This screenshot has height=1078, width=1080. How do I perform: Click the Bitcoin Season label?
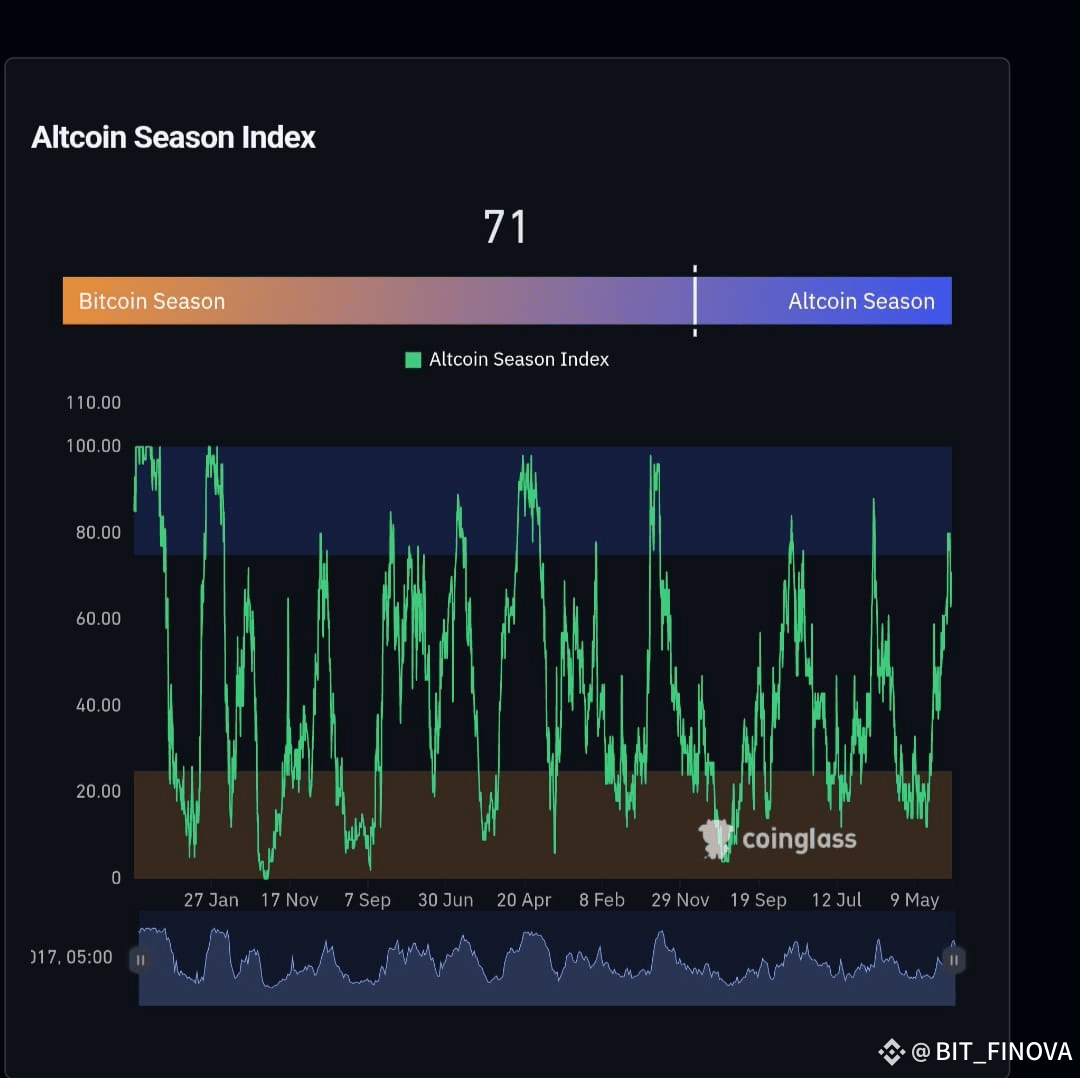[x=152, y=301]
